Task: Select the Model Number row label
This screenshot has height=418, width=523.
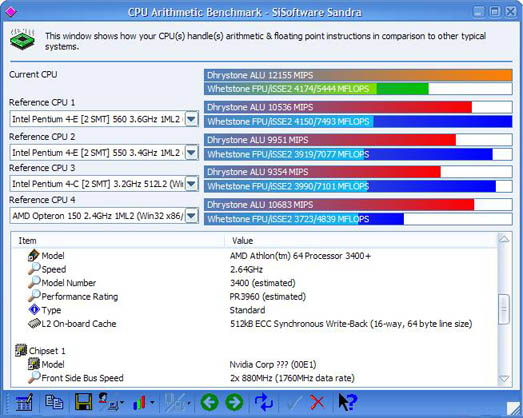Action: [69, 283]
